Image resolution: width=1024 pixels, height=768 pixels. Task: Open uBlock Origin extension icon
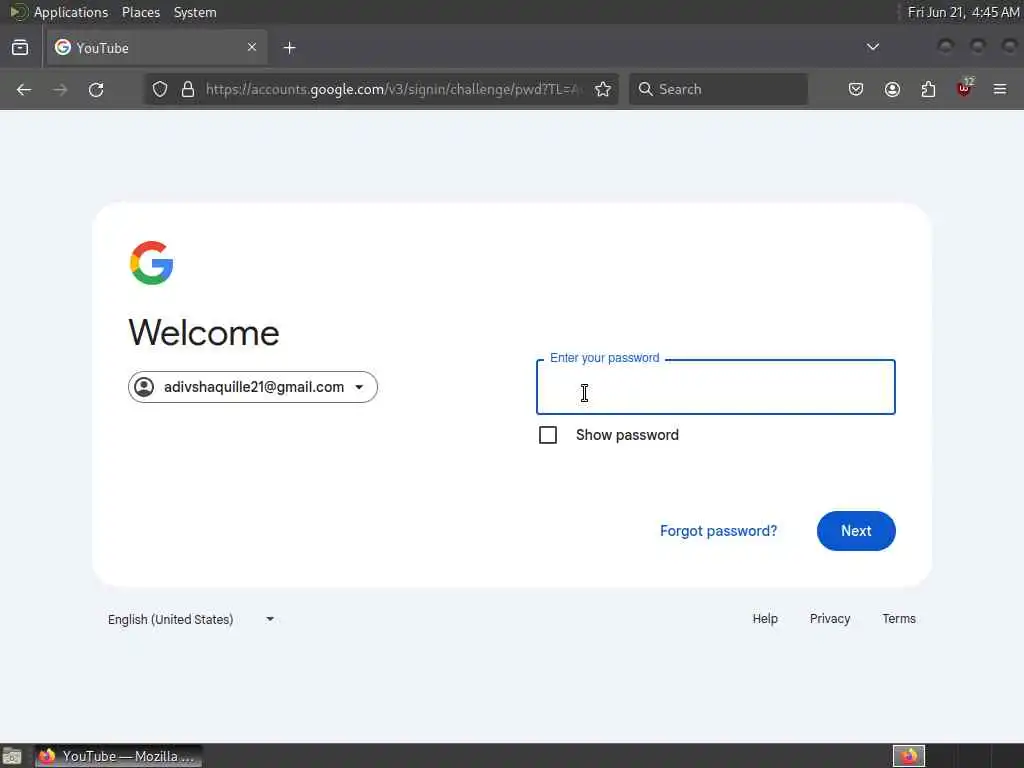click(x=964, y=88)
